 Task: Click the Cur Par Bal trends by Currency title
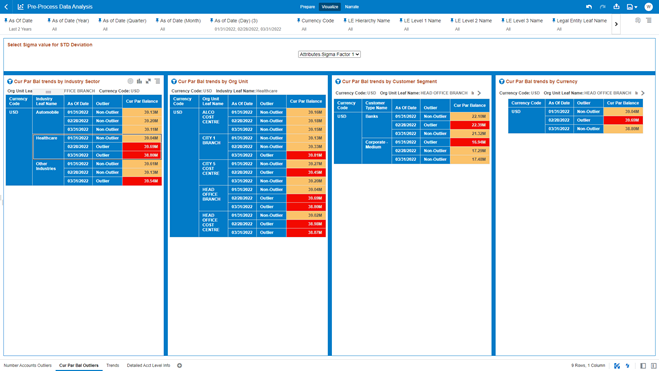[x=541, y=82]
